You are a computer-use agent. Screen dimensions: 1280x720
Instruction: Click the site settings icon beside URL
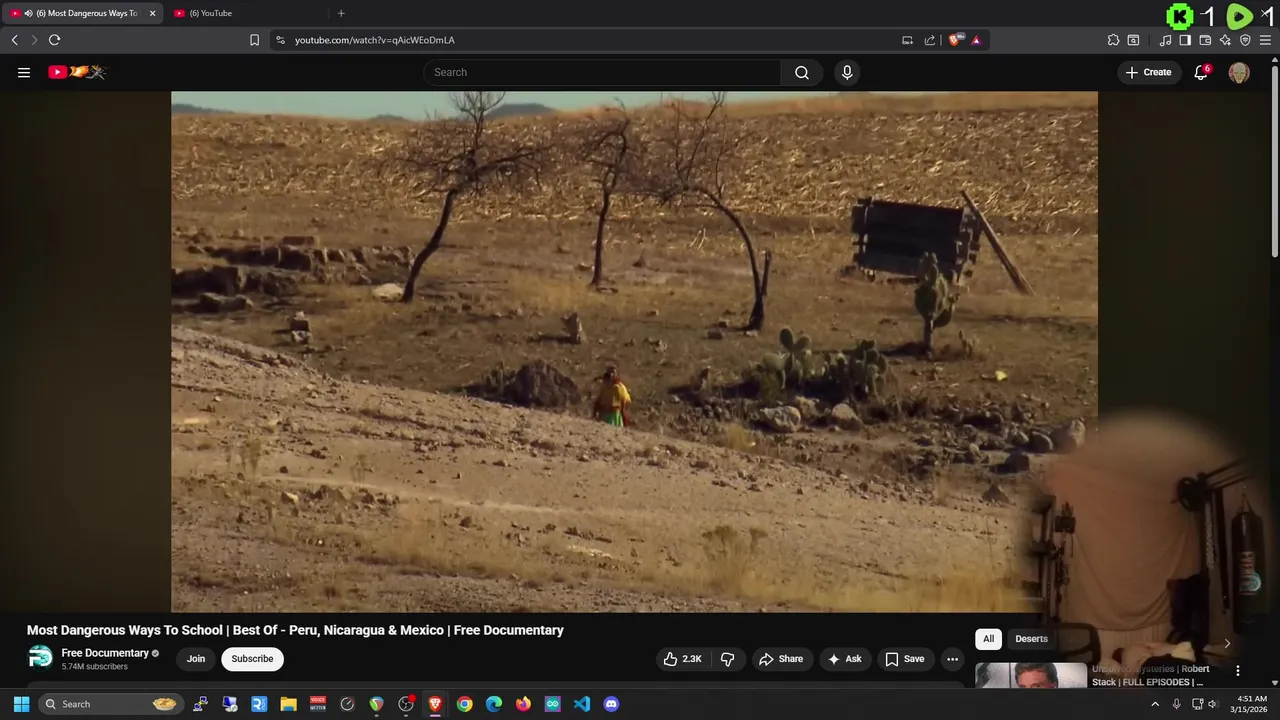(x=280, y=40)
